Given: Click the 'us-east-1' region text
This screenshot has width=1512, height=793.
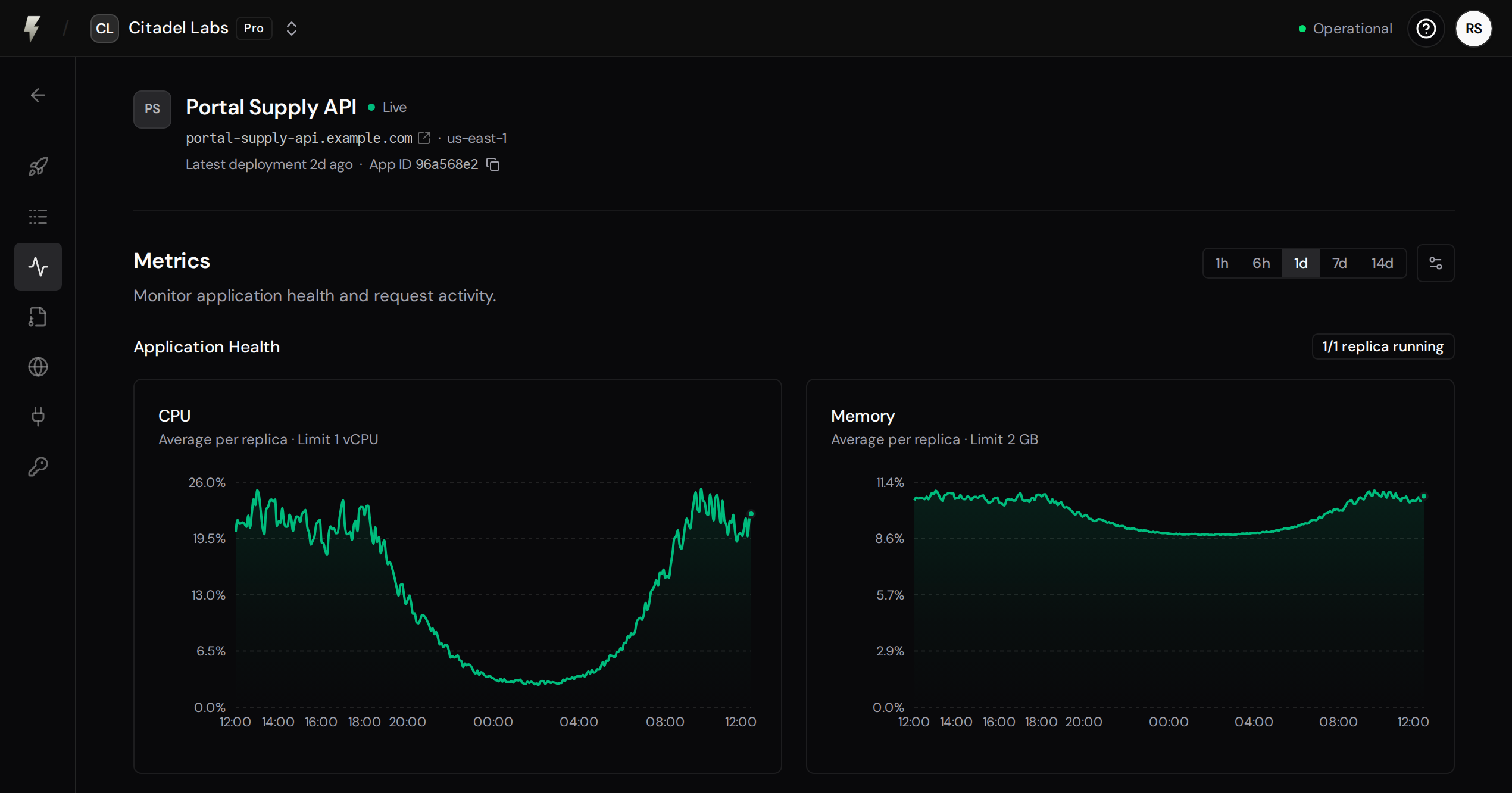Looking at the screenshot, I should 477,138.
